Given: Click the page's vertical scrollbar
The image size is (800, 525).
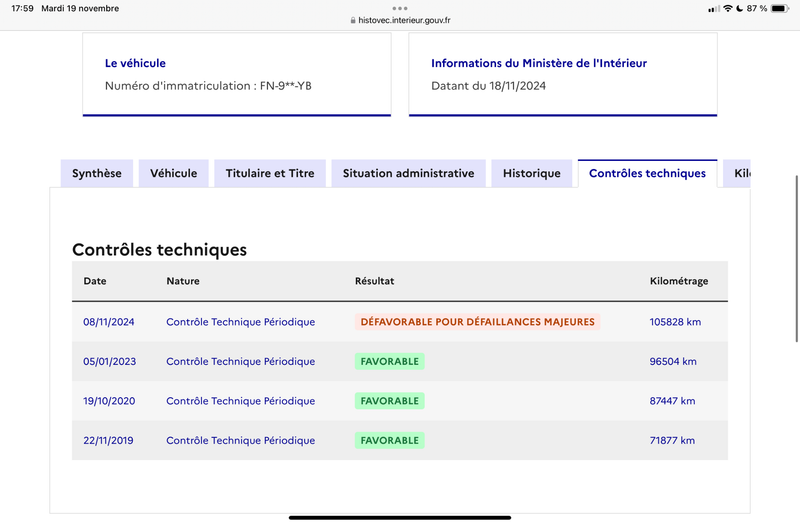Looking at the screenshot, I should tap(796, 259).
